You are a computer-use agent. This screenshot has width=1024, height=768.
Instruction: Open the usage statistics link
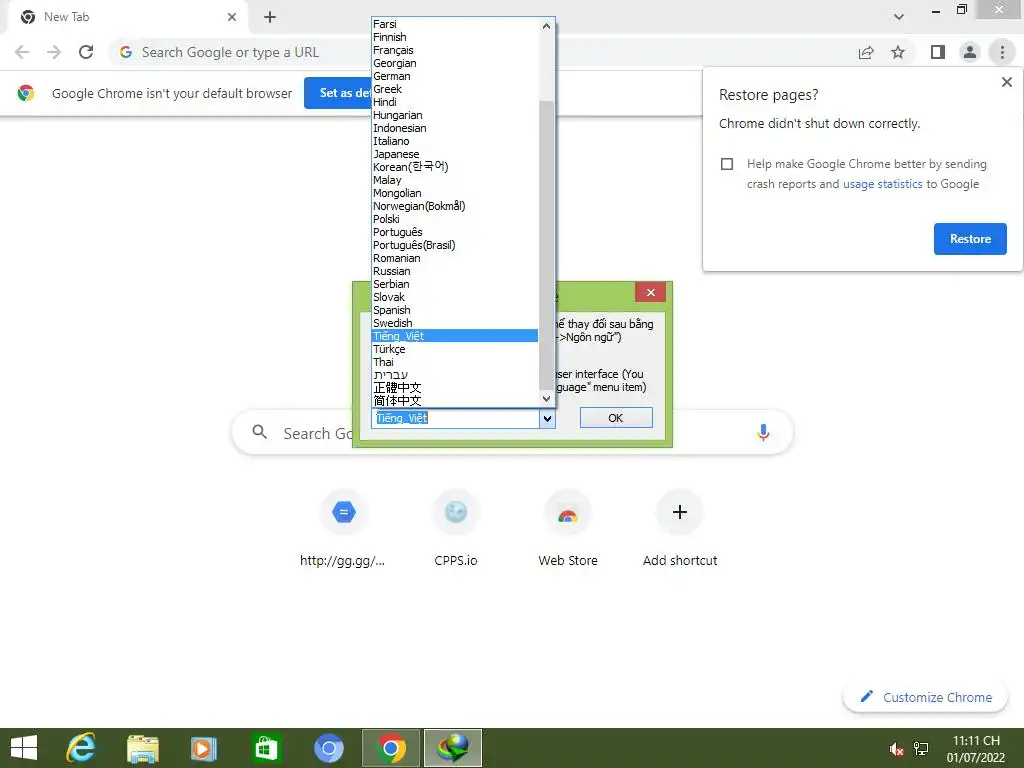click(882, 184)
